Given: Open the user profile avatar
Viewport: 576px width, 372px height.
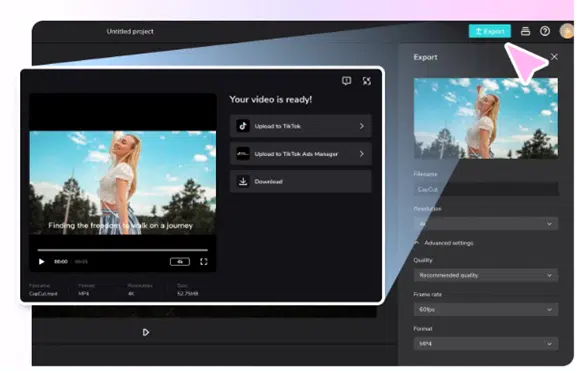Looking at the screenshot, I should (566, 31).
